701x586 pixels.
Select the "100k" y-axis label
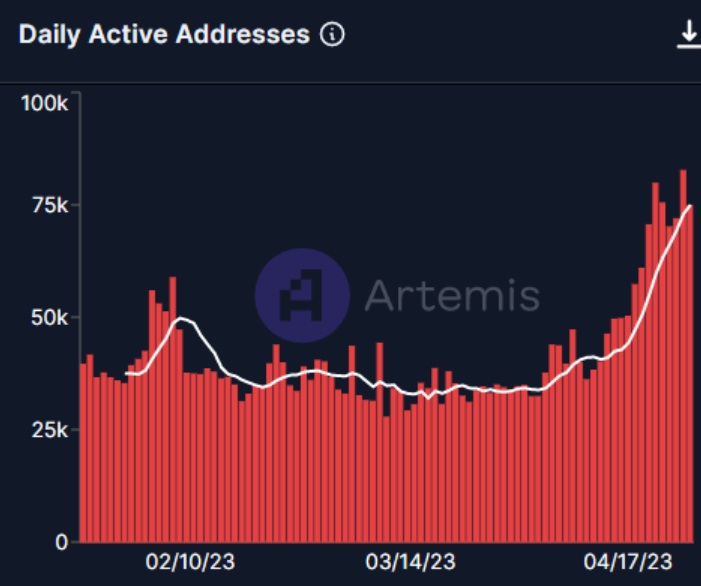(x=45, y=103)
